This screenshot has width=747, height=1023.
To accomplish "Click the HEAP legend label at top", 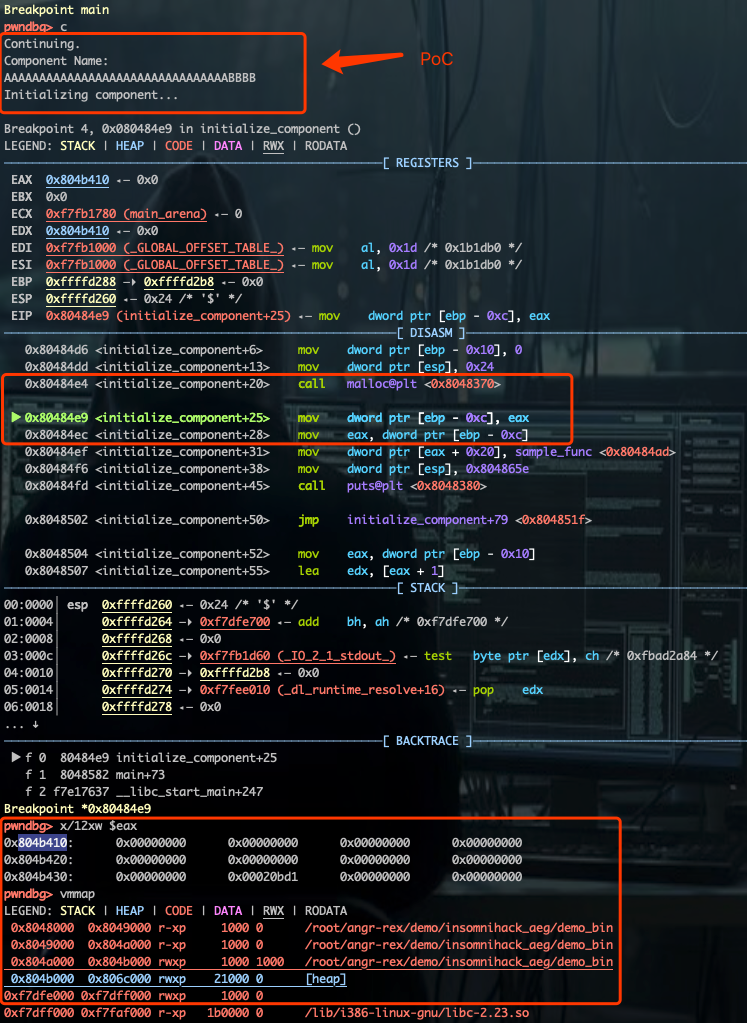I will click(x=129, y=146).
